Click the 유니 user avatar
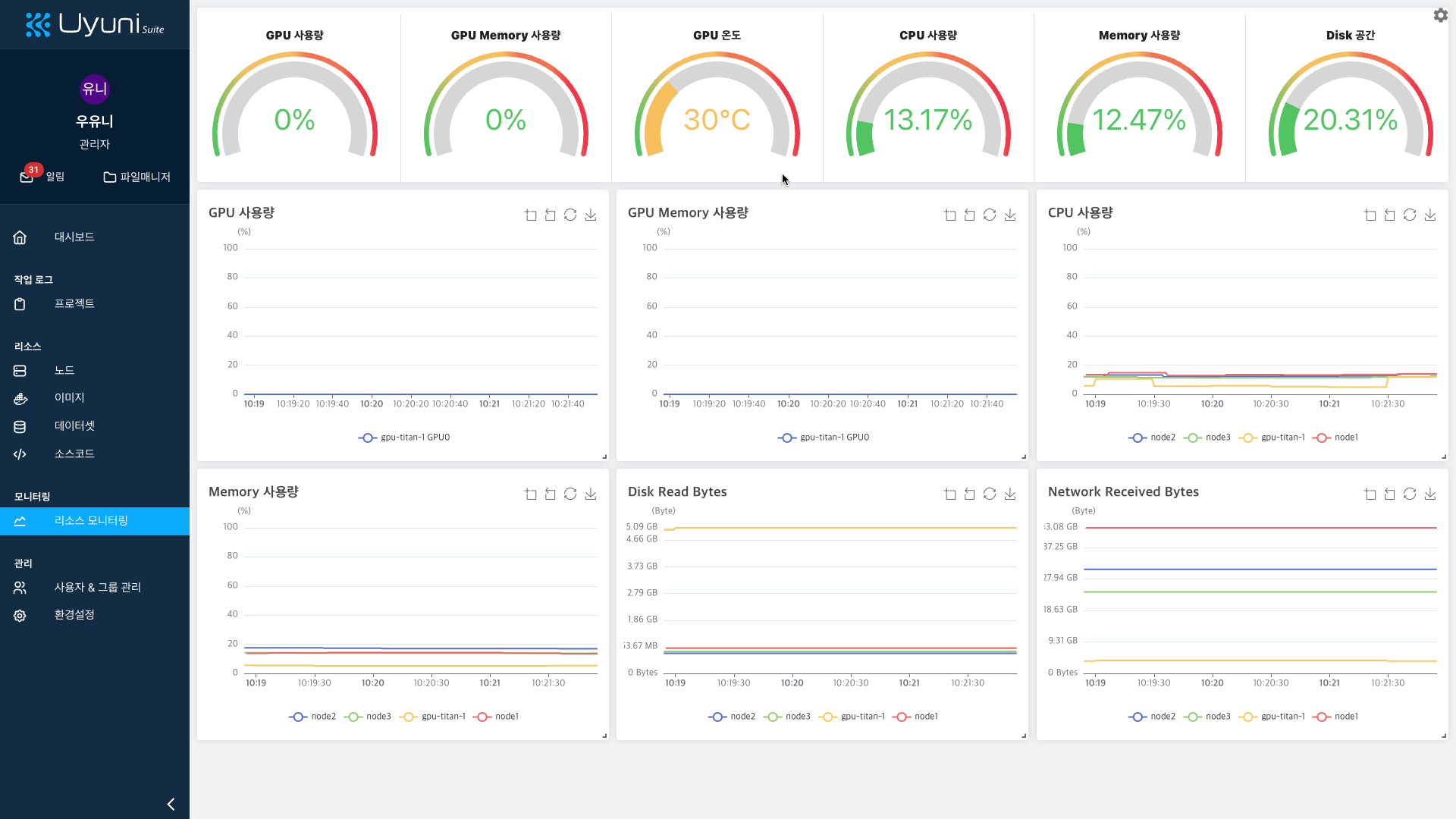The width and height of the screenshot is (1456, 819). [95, 89]
